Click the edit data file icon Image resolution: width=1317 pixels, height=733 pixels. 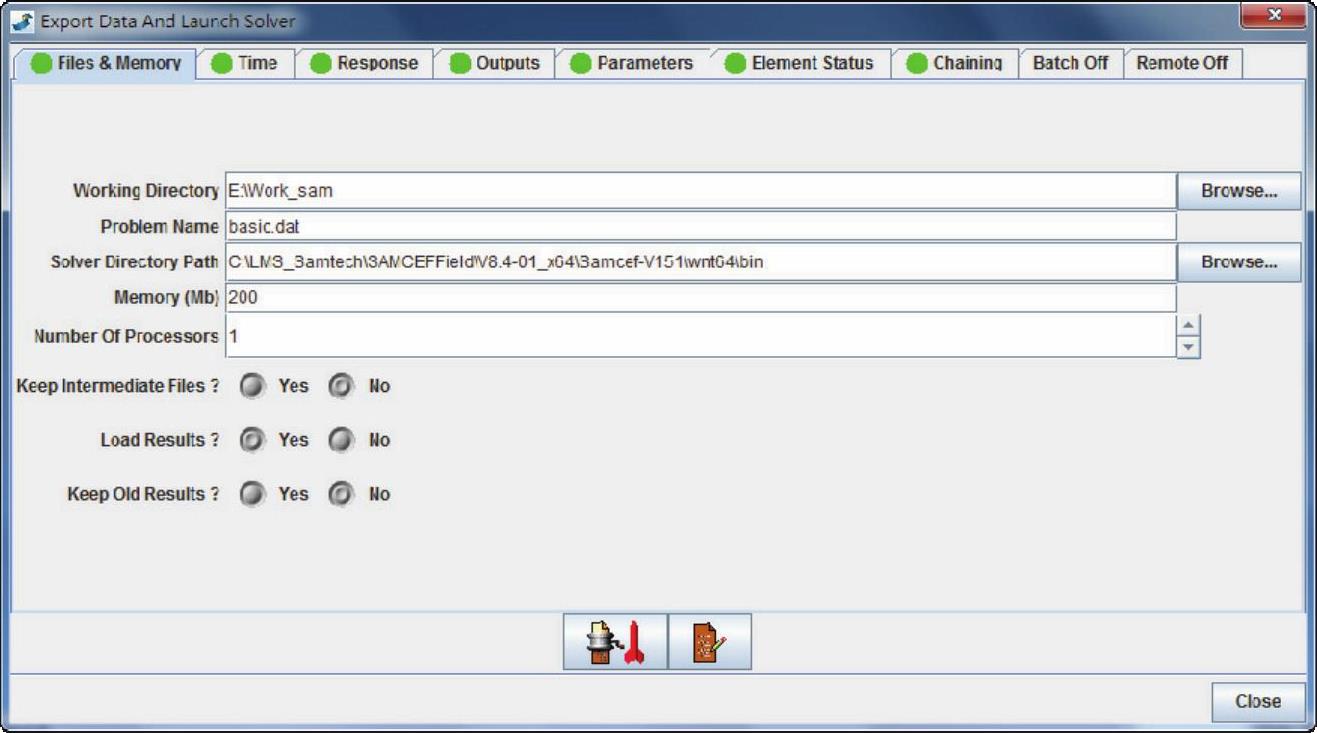(x=709, y=643)
